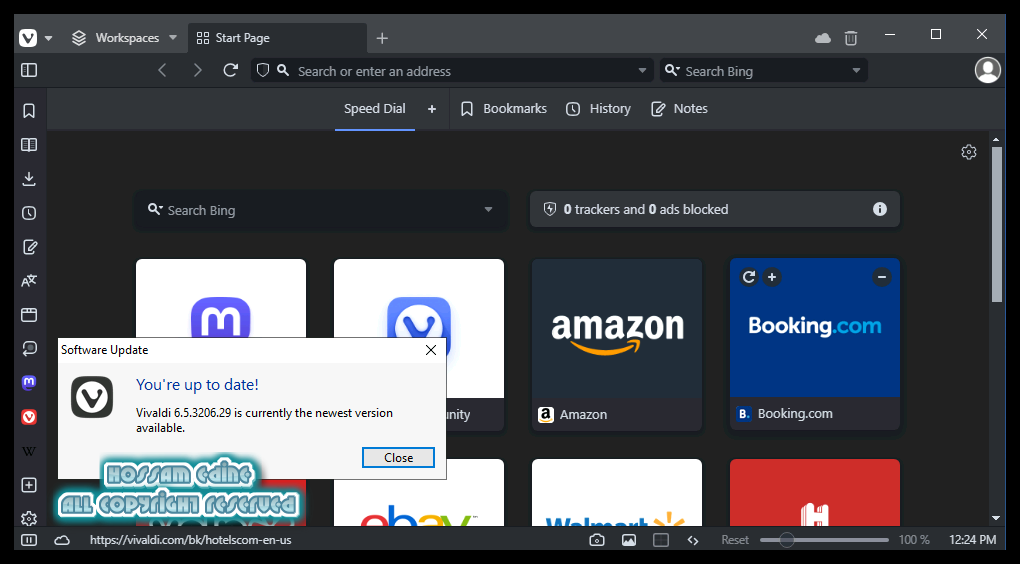Expand address bar history dropdown
The width and height of the screenshot is (1020, 564).
tap(642, 70)
